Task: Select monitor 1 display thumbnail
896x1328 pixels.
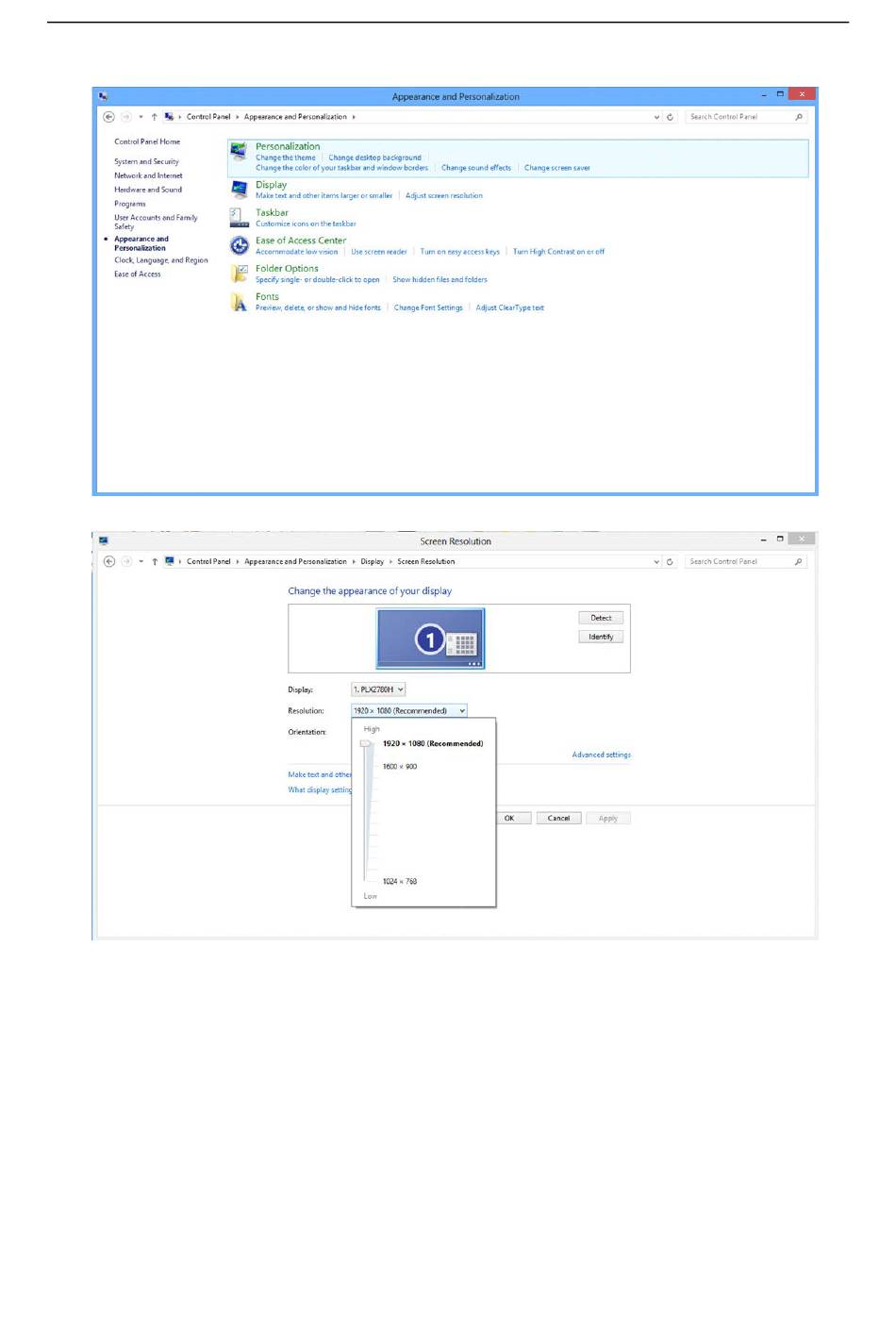Action: point(430,639)
